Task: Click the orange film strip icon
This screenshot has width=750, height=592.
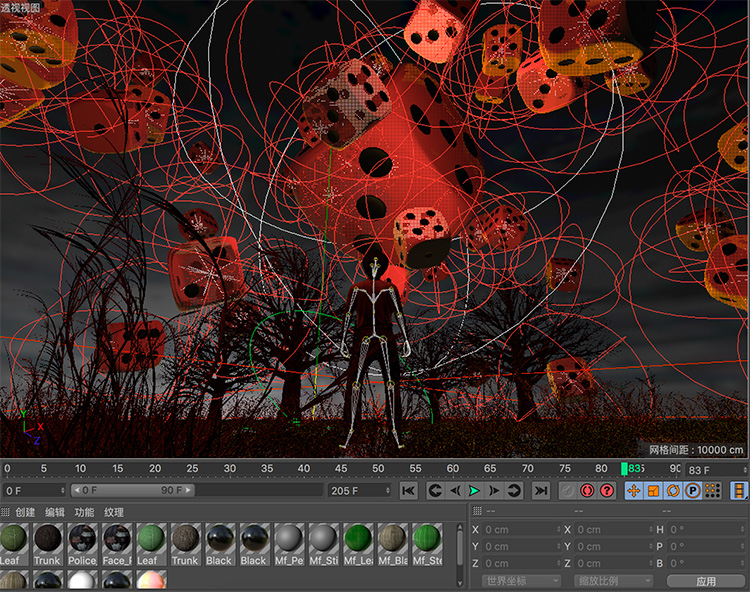Action: pyautogui.click(x=739, y=491)
